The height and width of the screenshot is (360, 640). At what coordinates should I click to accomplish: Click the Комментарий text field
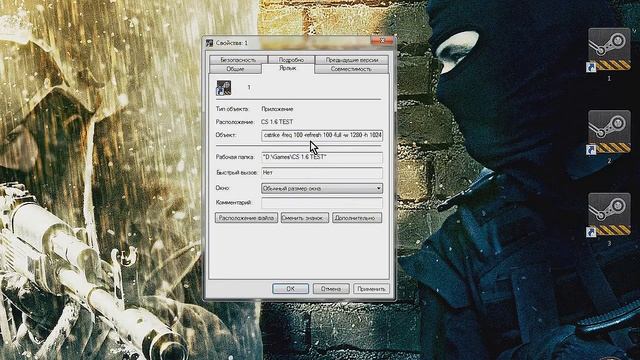click(x=322, y=203)
